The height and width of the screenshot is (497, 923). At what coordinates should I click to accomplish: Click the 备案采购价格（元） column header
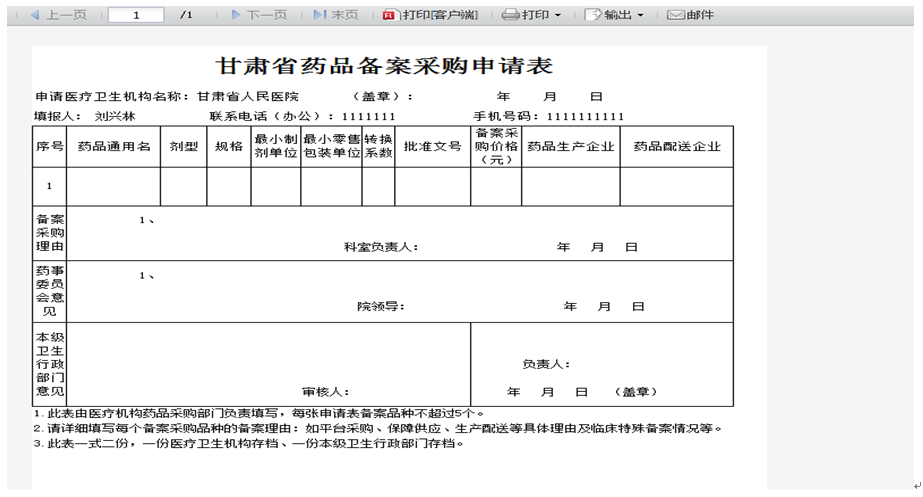(x=496, y=146)
